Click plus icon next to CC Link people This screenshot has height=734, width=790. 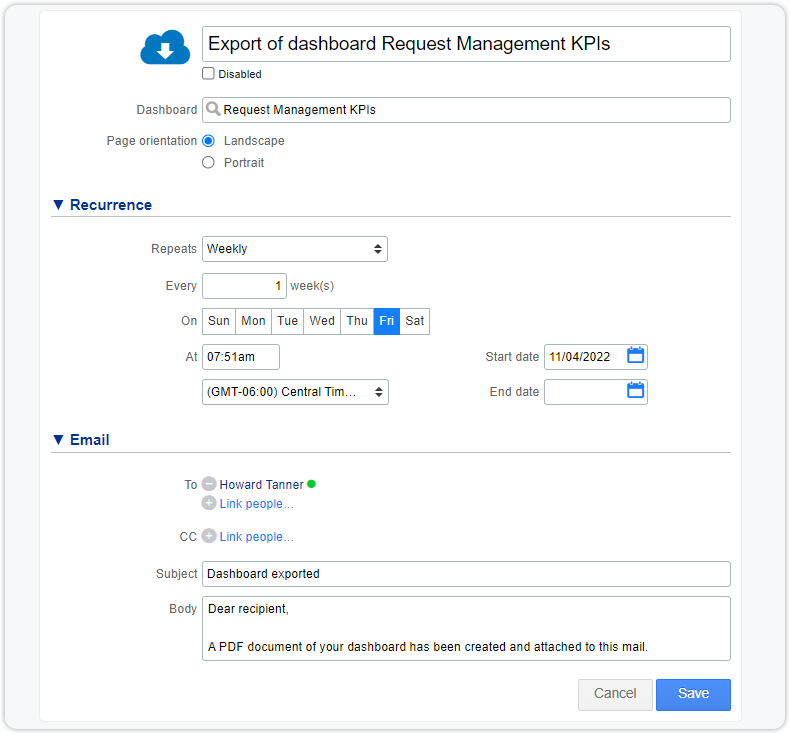209,536
